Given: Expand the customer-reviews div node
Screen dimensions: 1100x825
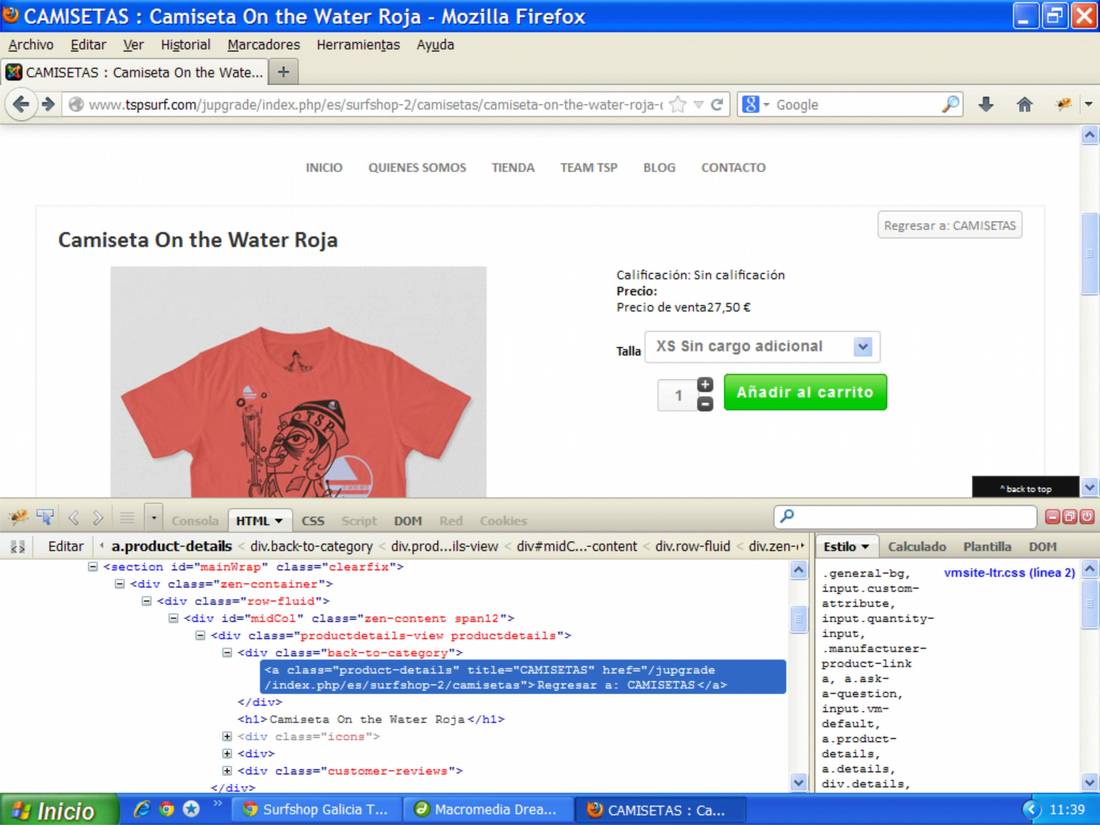Looking at the screenshot, I should (x=227, y=771).
